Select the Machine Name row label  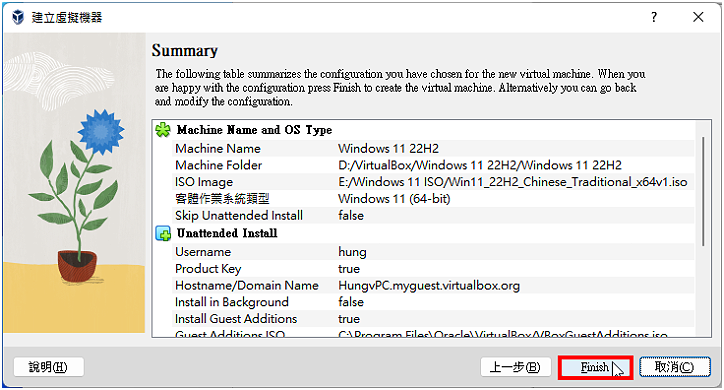pyautogui.click(x=218, y=149)
